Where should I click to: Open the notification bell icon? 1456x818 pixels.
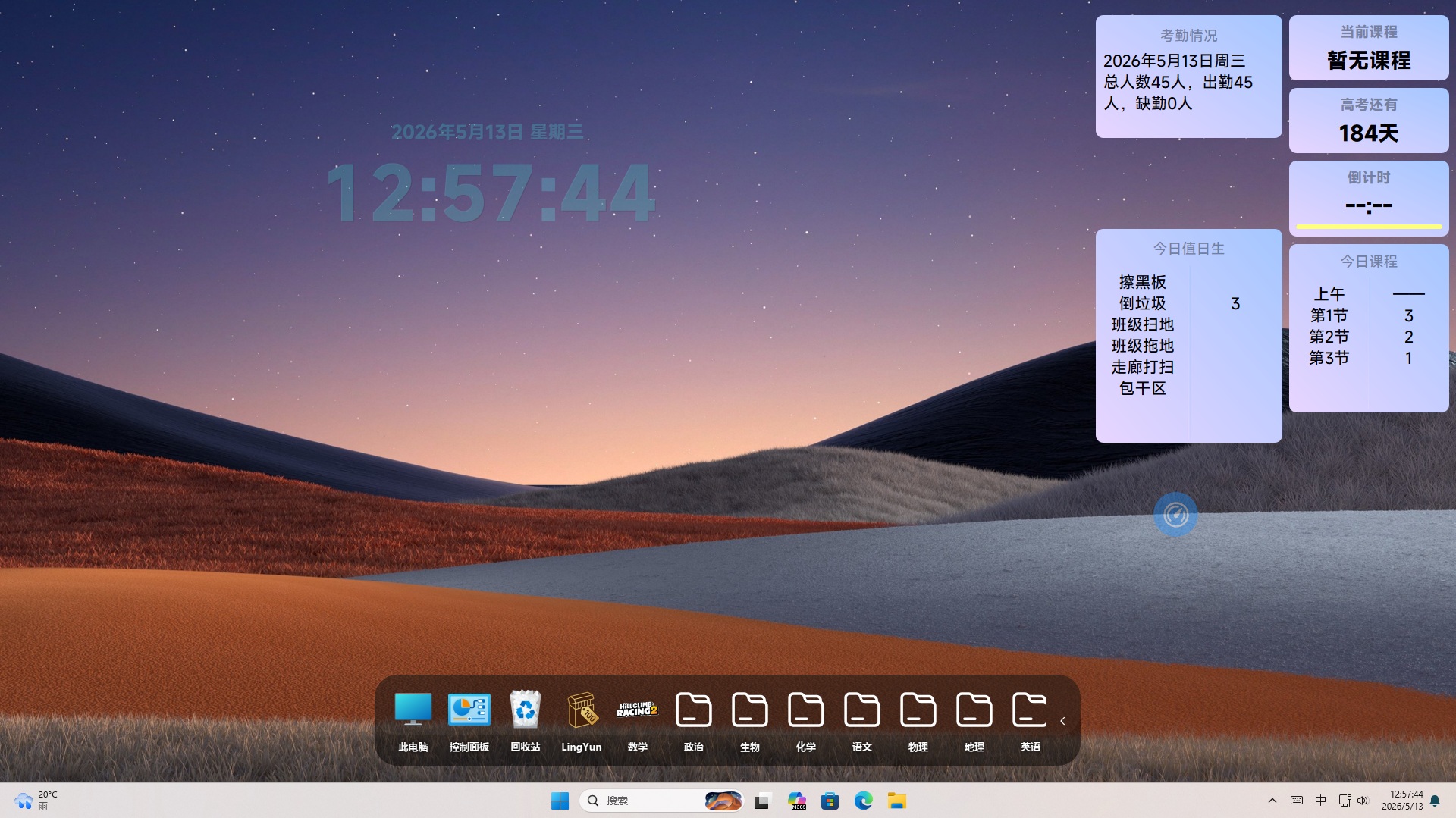tap(1435, 801)
